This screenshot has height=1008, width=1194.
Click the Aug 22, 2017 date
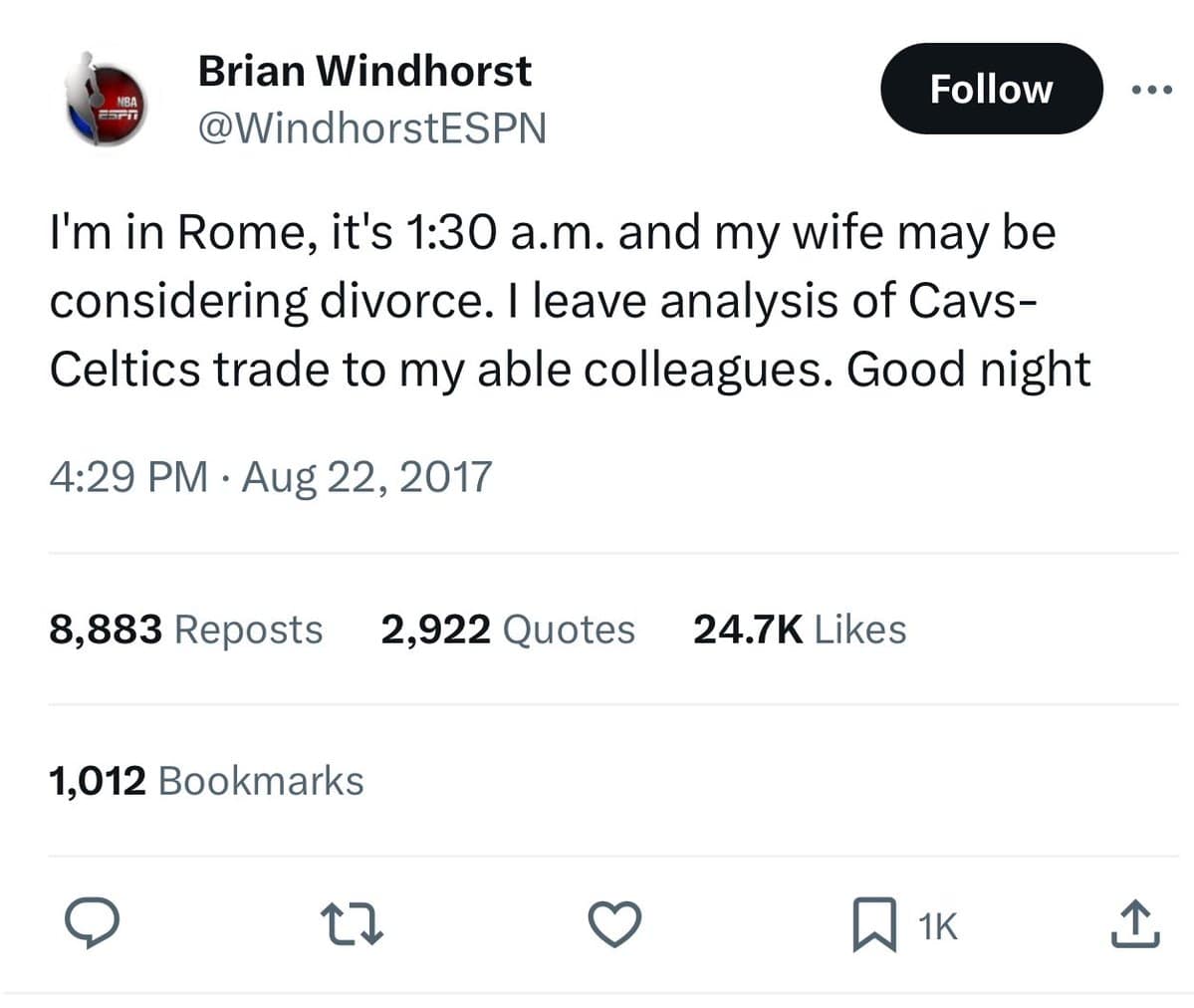367,476
